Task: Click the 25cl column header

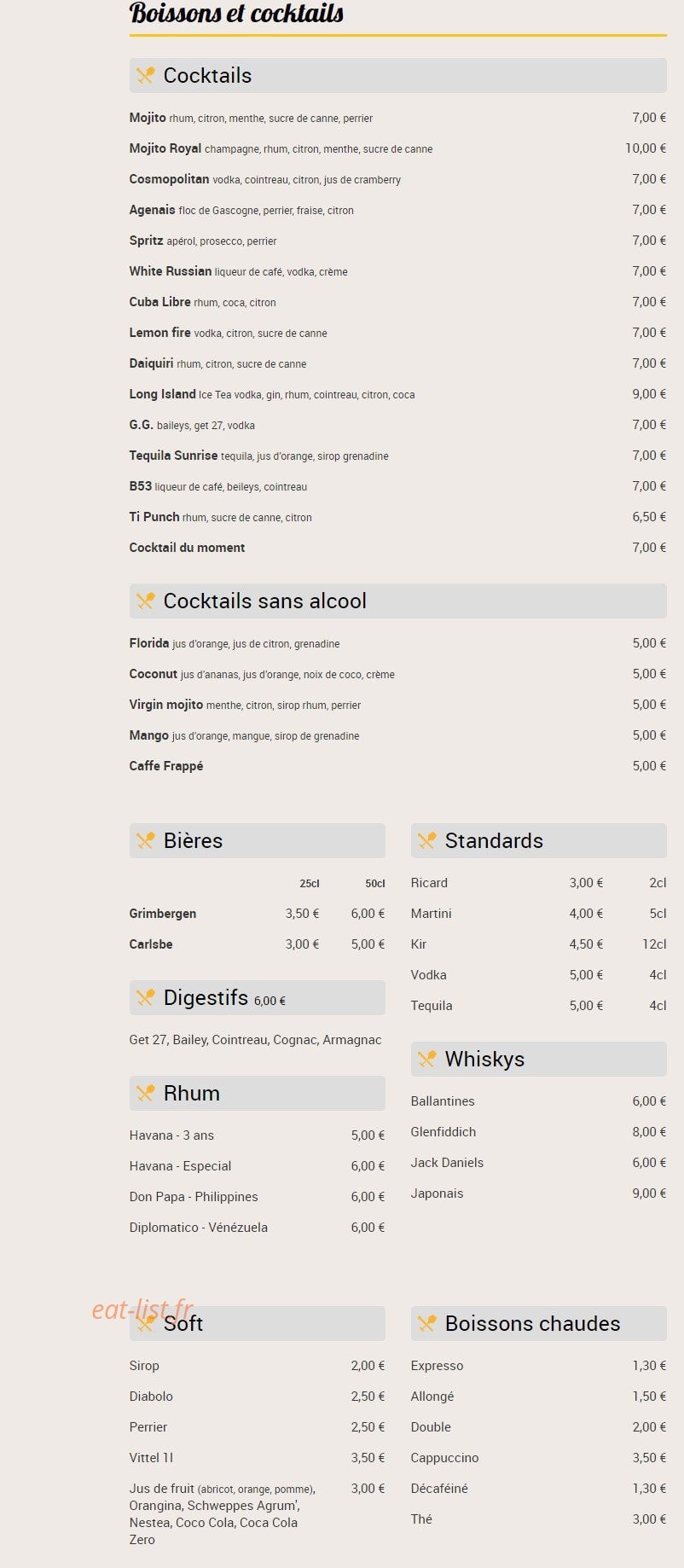Action: click(x=310, y=884)
